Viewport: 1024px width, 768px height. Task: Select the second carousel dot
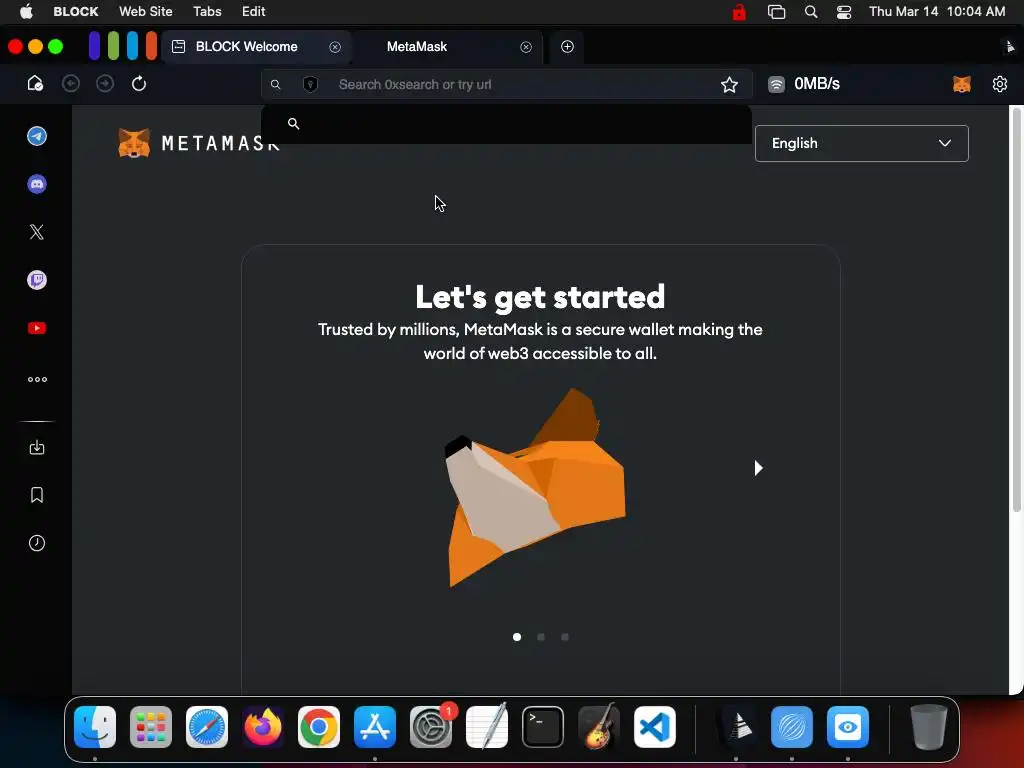541,637
